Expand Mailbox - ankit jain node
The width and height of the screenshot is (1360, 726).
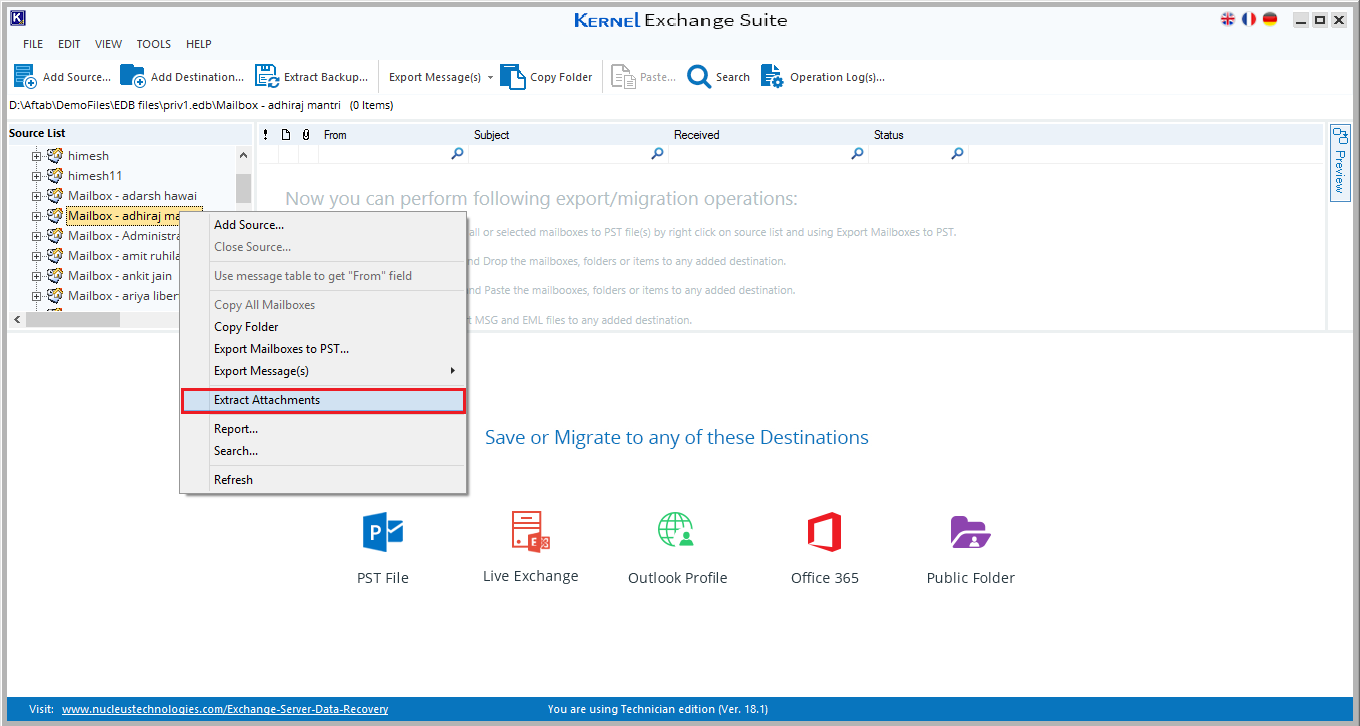coord(37,276)
